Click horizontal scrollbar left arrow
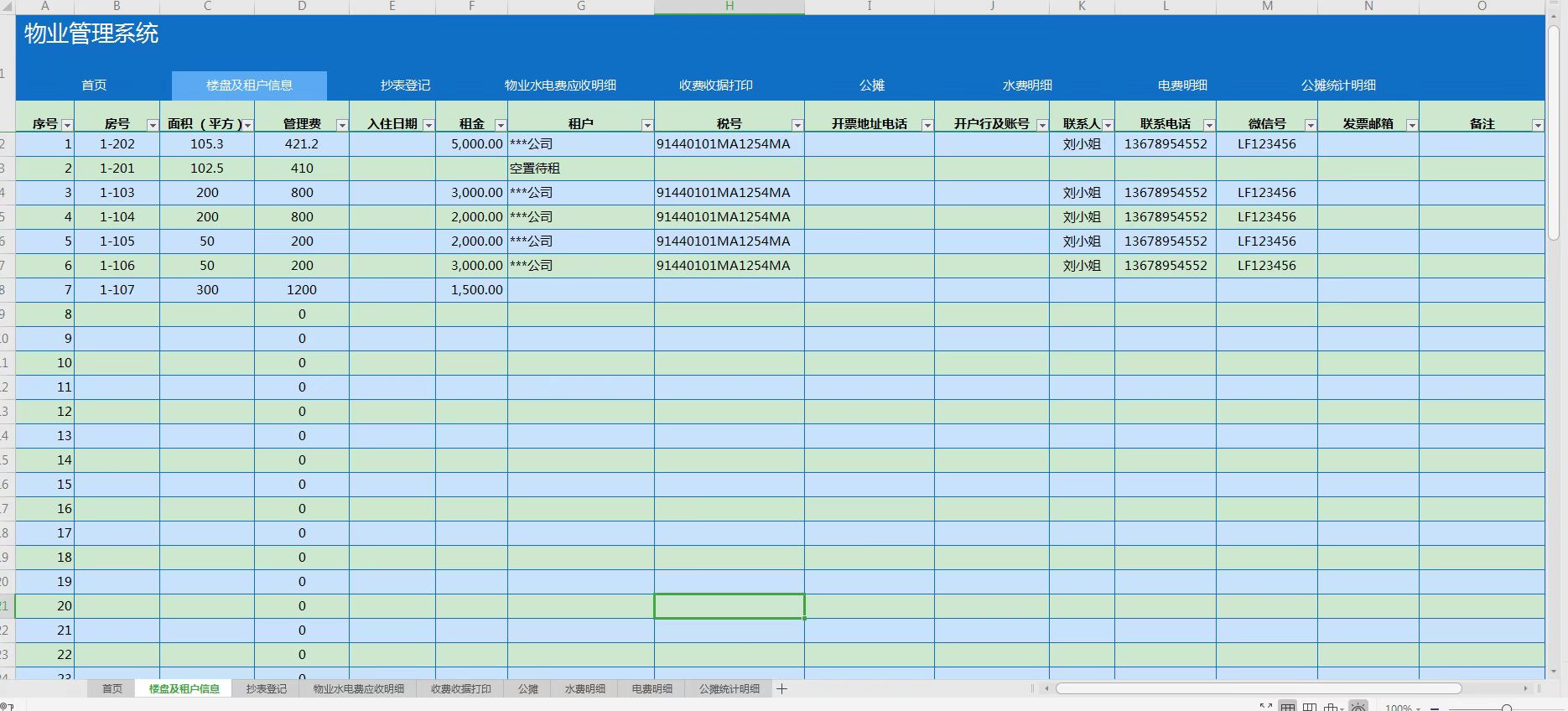This screenshot has height=711, width=1568. pos(1046,688)
